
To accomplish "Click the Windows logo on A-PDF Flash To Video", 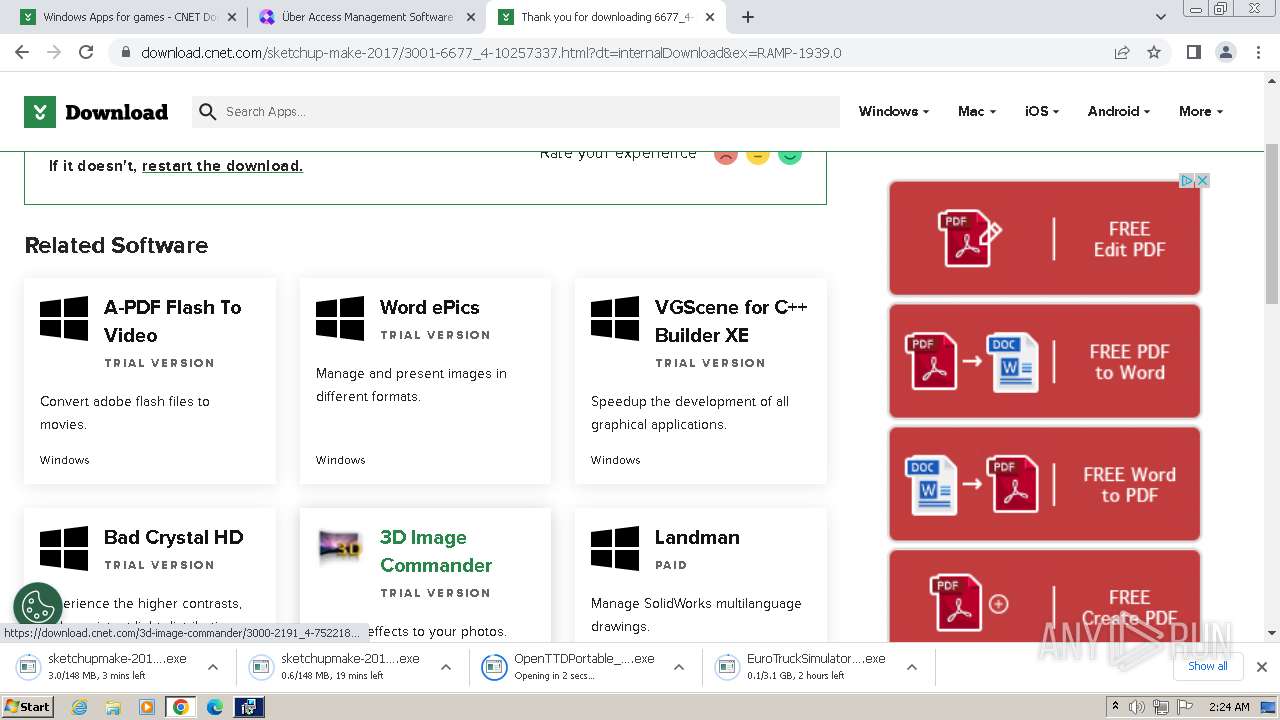I will click(x=64, y=319).
